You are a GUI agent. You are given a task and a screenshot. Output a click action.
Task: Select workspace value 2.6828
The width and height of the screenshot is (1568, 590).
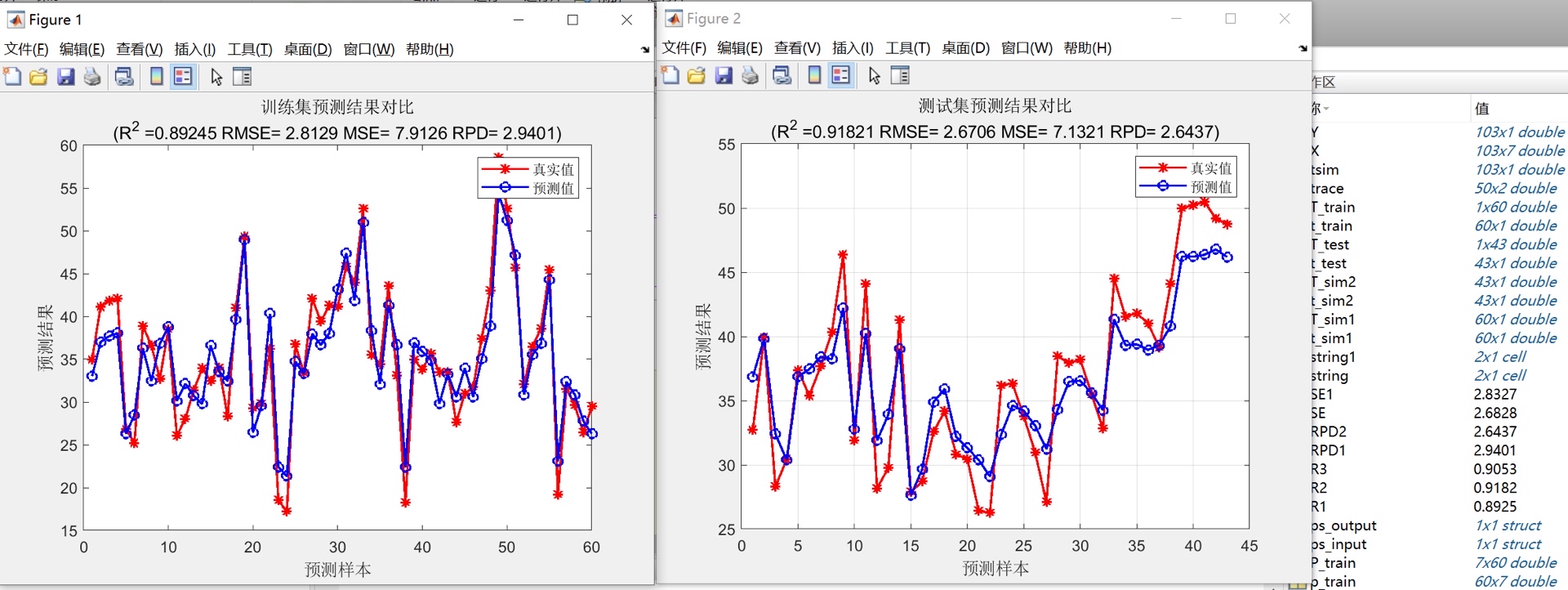1494,413
